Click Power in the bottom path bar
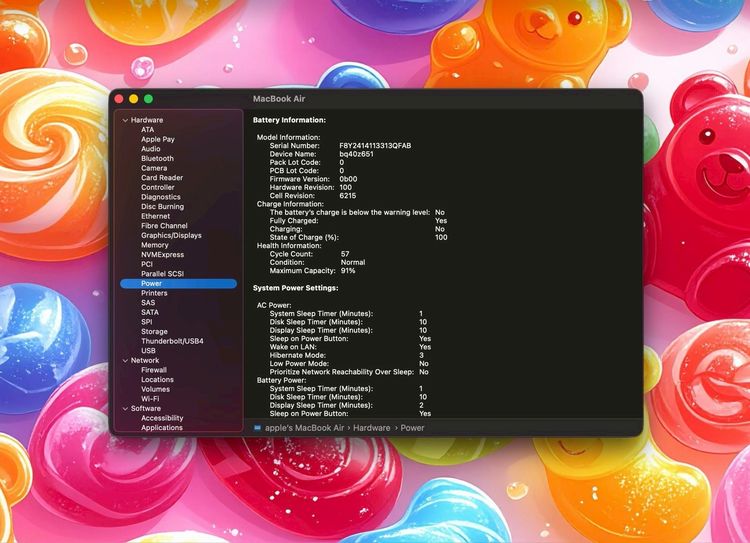Image resolution: width=750 pixels, height=543 pixels. [412, 428]
